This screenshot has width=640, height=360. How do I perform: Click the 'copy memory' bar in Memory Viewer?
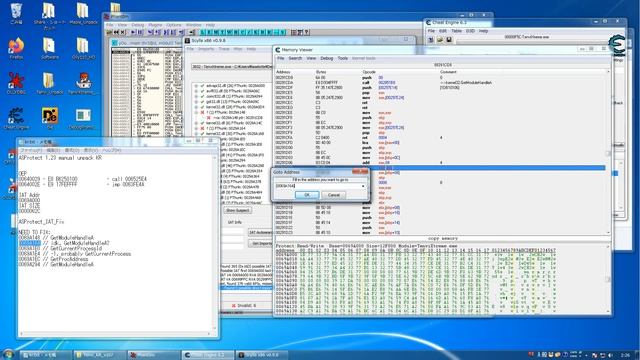(443, 238)
